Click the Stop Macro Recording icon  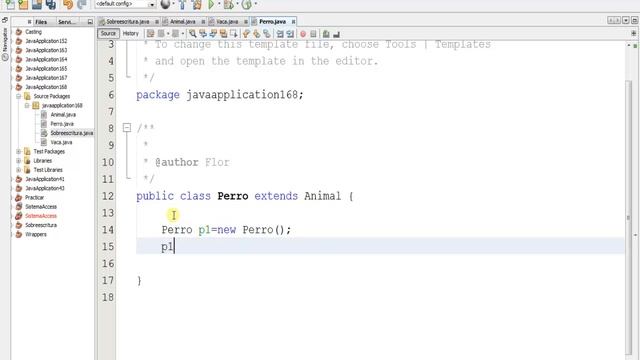click(313, 34)
